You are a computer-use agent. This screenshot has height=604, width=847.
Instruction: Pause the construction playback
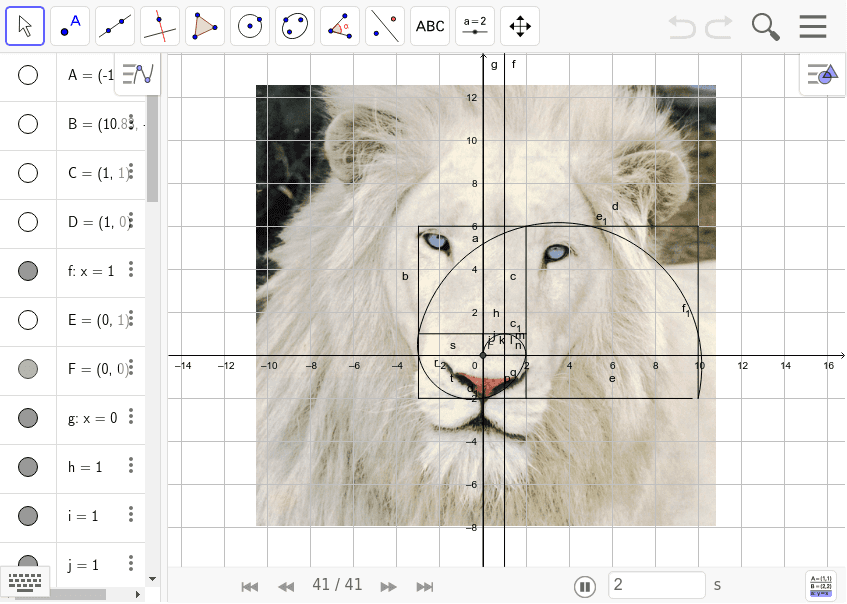[585, 587]
